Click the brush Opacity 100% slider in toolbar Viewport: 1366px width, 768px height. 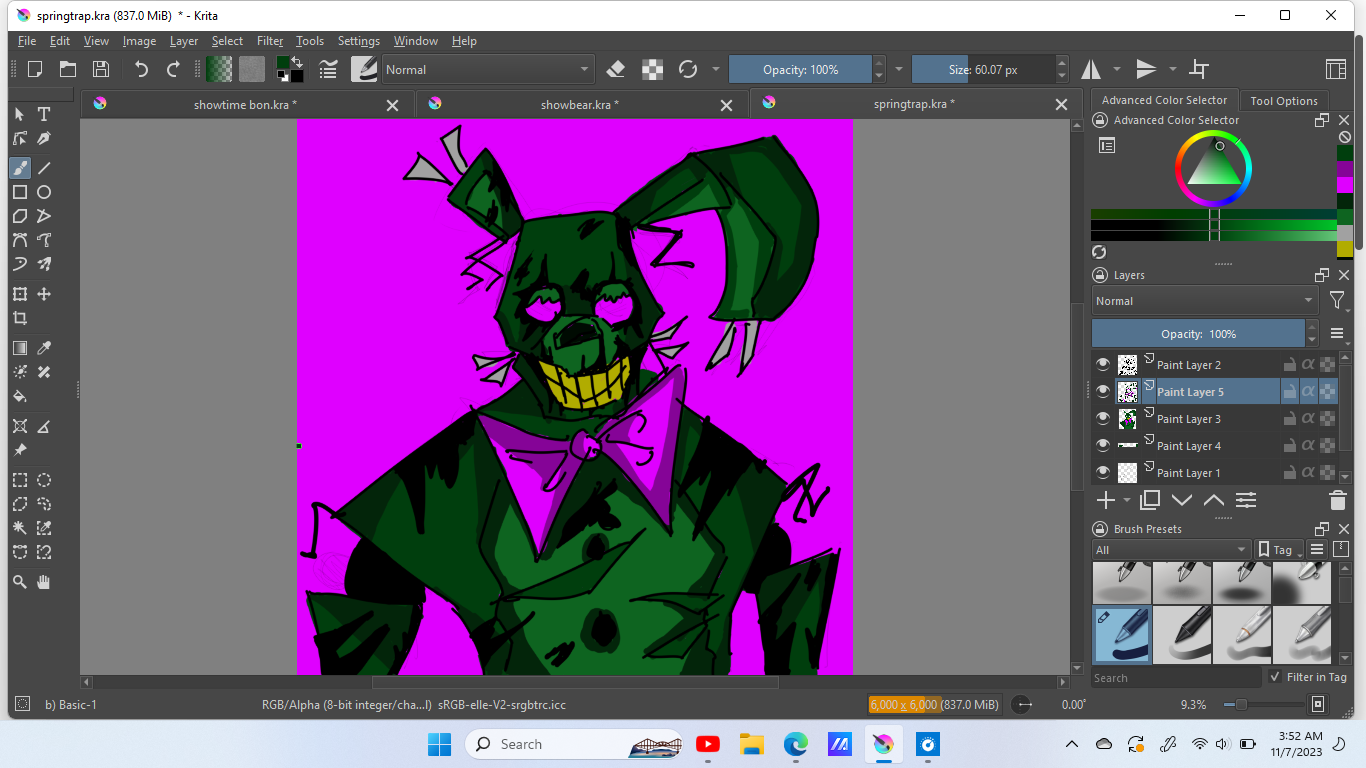pyautogui.click(x=801, y=69)
